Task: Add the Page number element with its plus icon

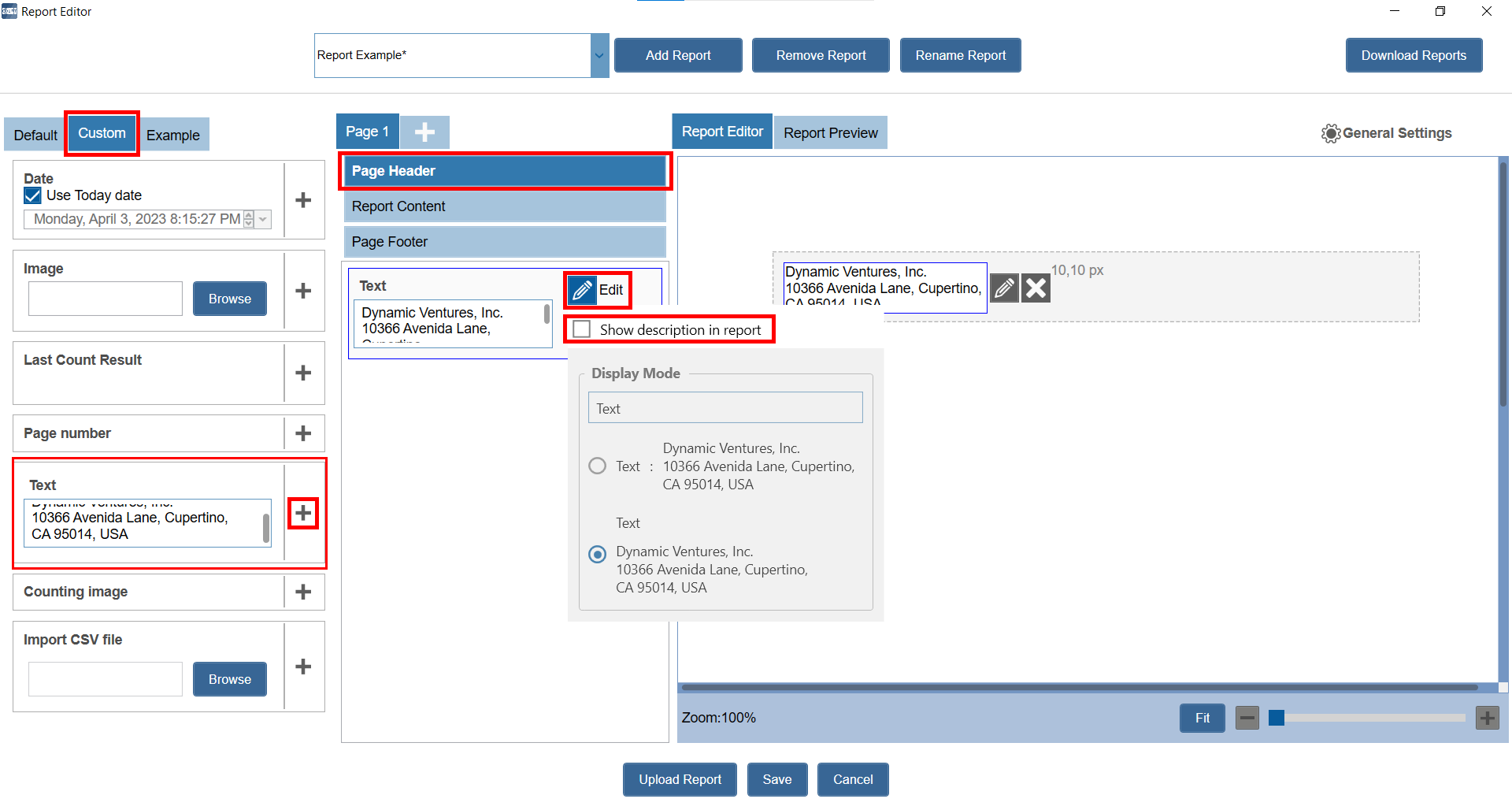Action: [303, 433]
